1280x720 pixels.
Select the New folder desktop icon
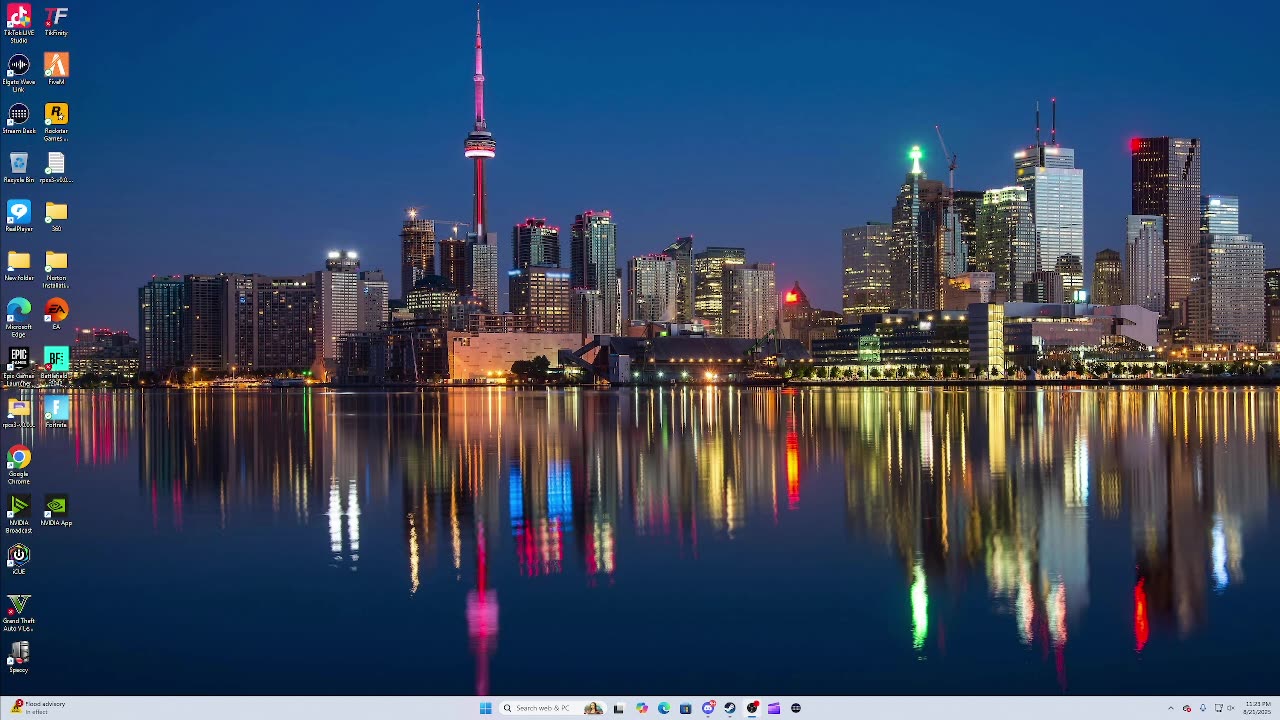click(x=19, y=266)
